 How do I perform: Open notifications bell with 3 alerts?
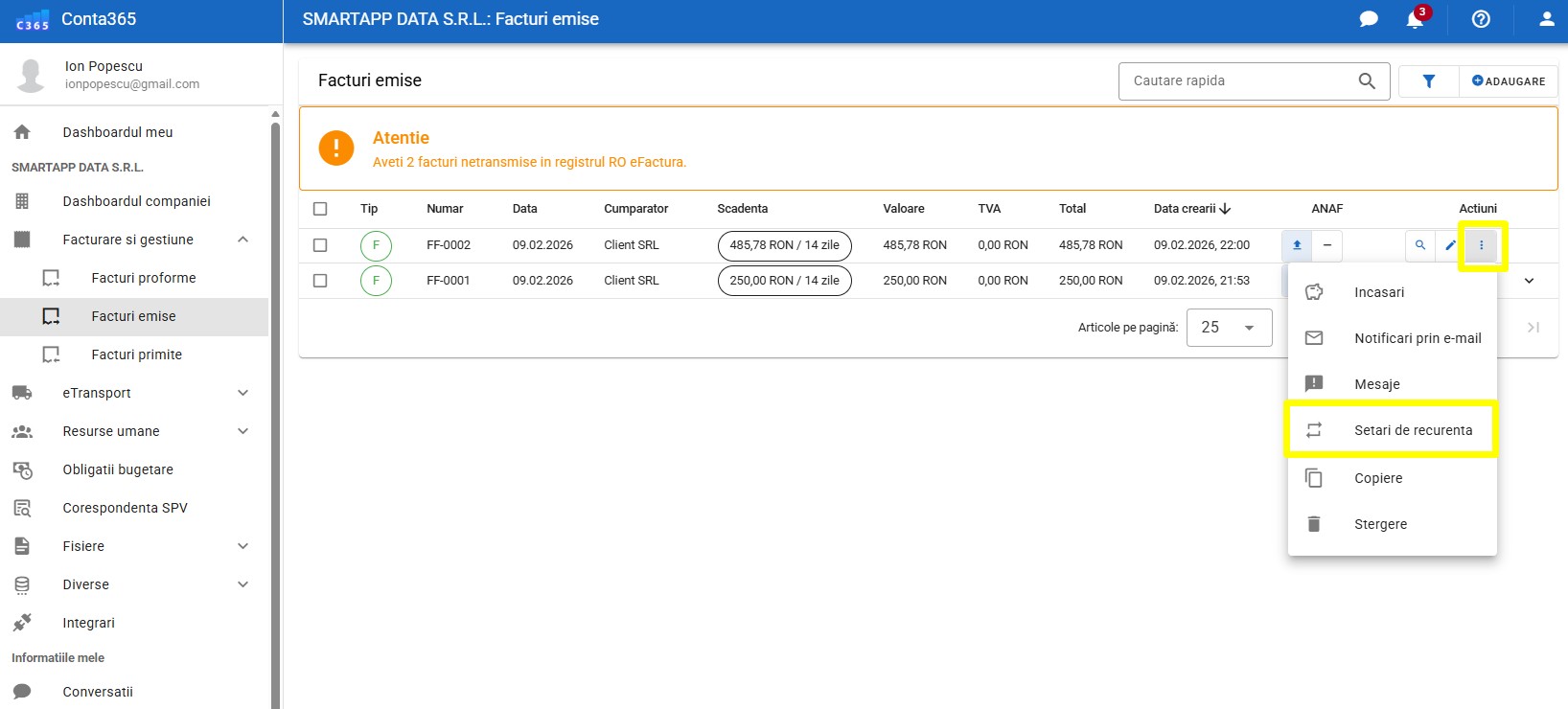pyautogui.click(x=1416, y=19)
